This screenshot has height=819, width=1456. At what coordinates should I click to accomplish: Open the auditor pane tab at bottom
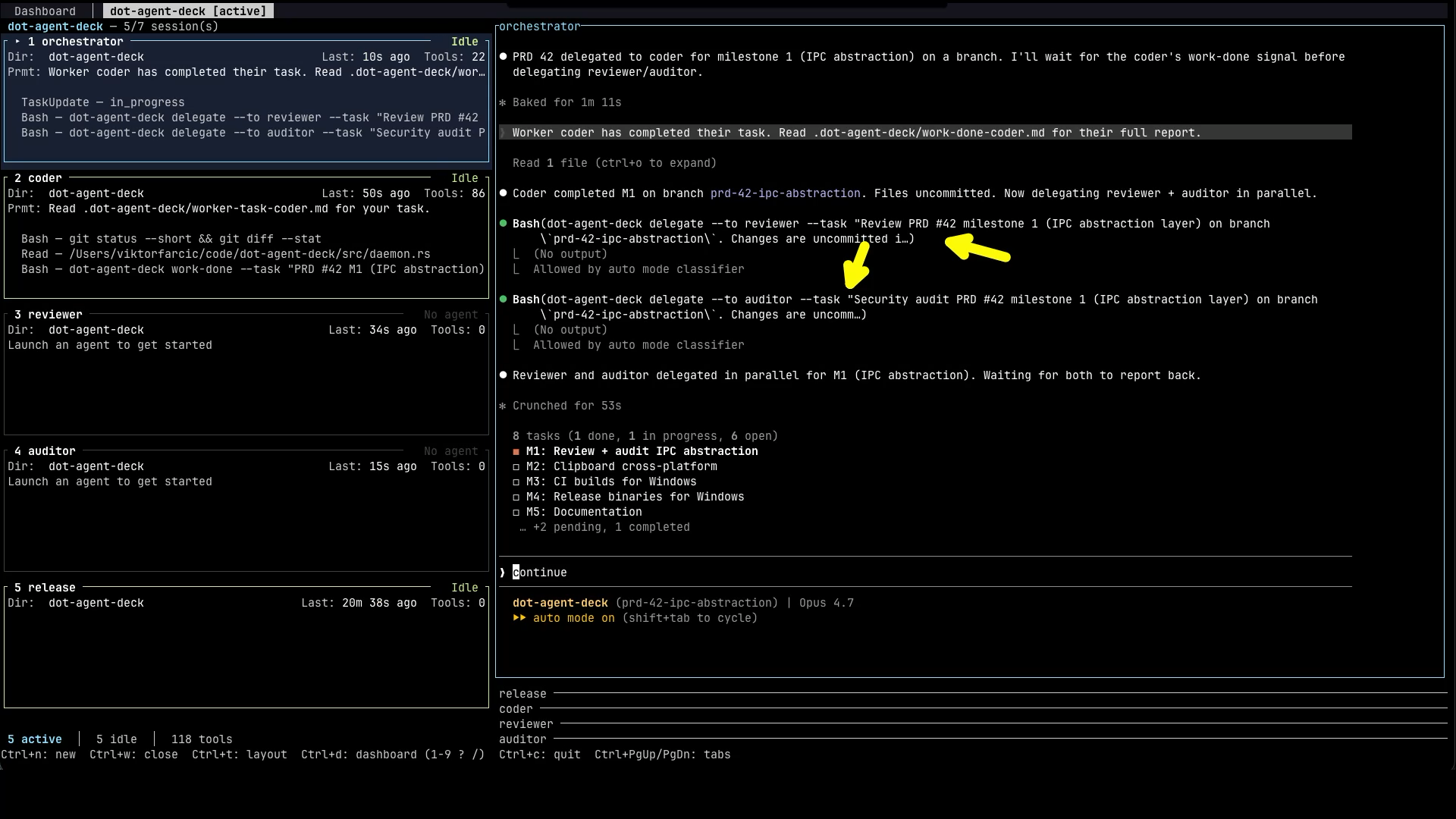[522, 739]
